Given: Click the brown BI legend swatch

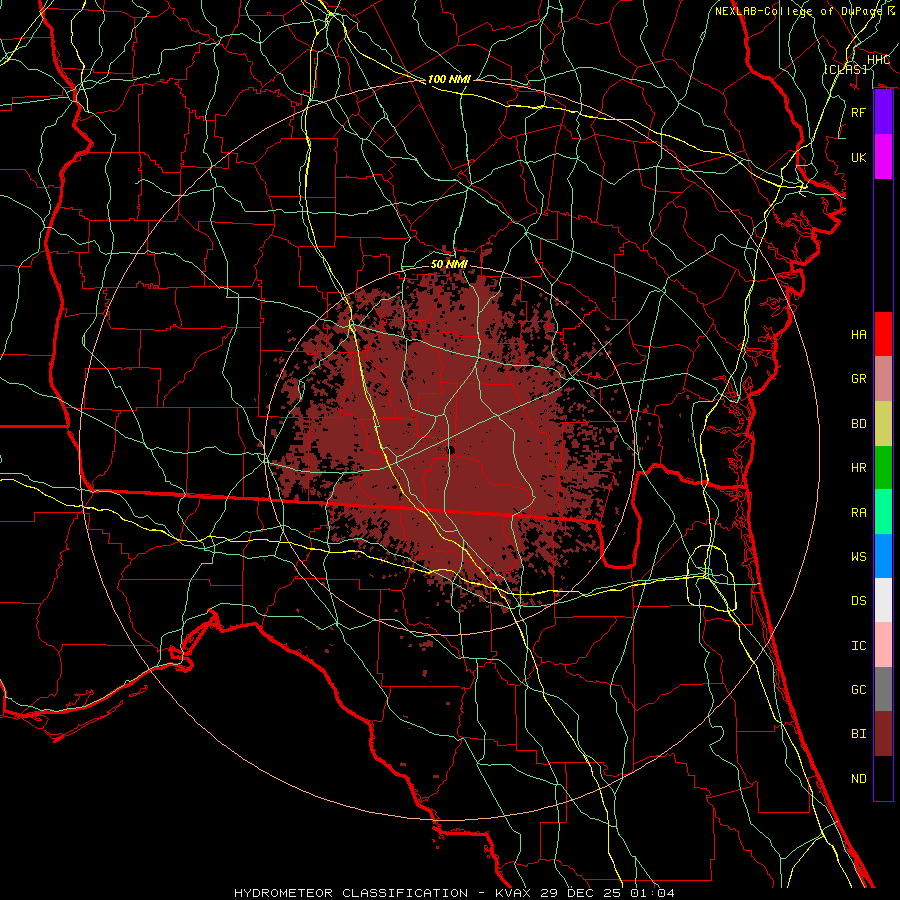Looking at the screenshot, I should point(883,734).
